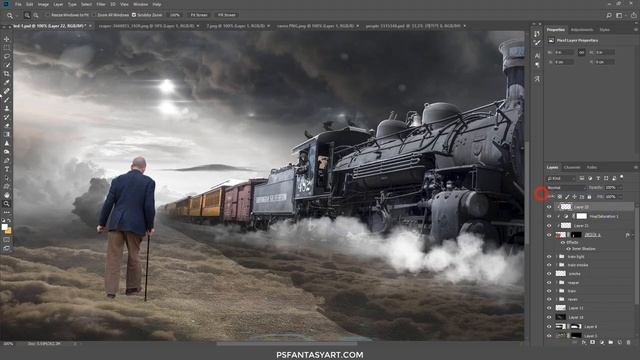Create a new group with folder icon
This screenshot has width=640, height=360.
point(611,342)
